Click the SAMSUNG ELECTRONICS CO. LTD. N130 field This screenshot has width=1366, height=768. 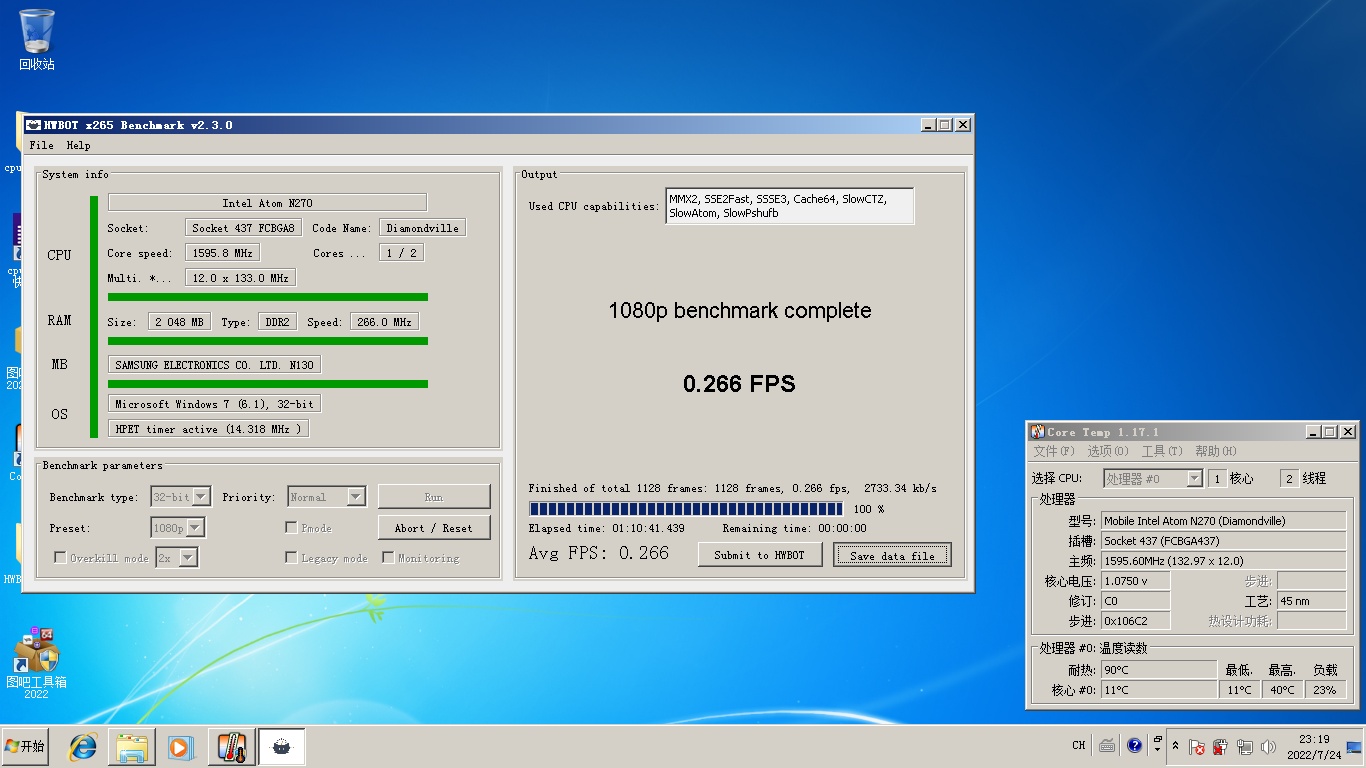tap(214, 365)
